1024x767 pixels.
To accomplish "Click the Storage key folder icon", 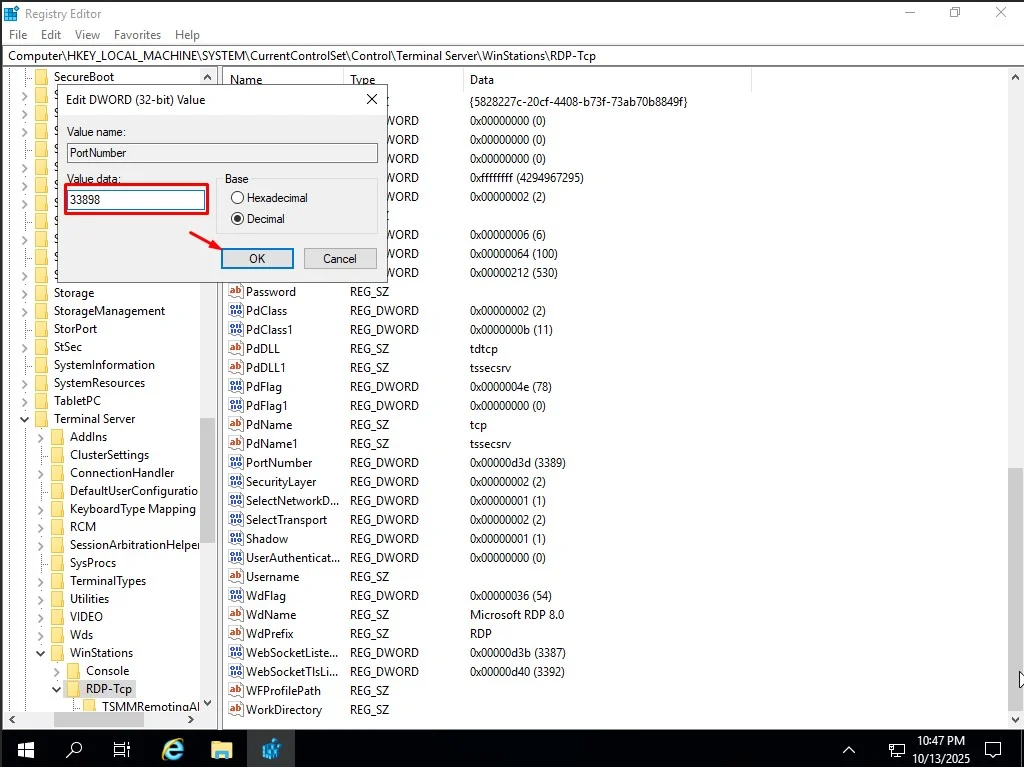I will [43, 292].
